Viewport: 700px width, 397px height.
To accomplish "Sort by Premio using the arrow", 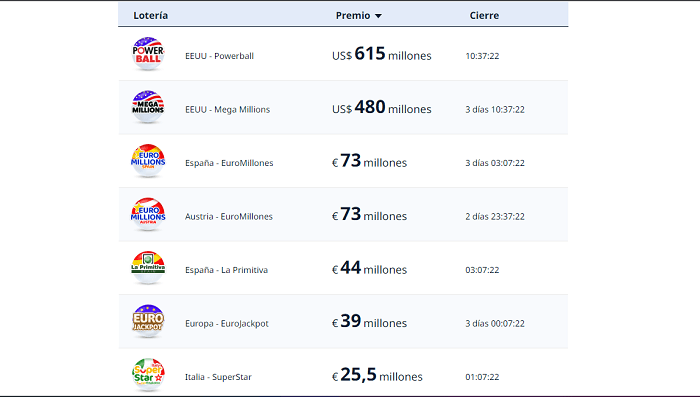I will pyautogui.click(x=378, y=16).
